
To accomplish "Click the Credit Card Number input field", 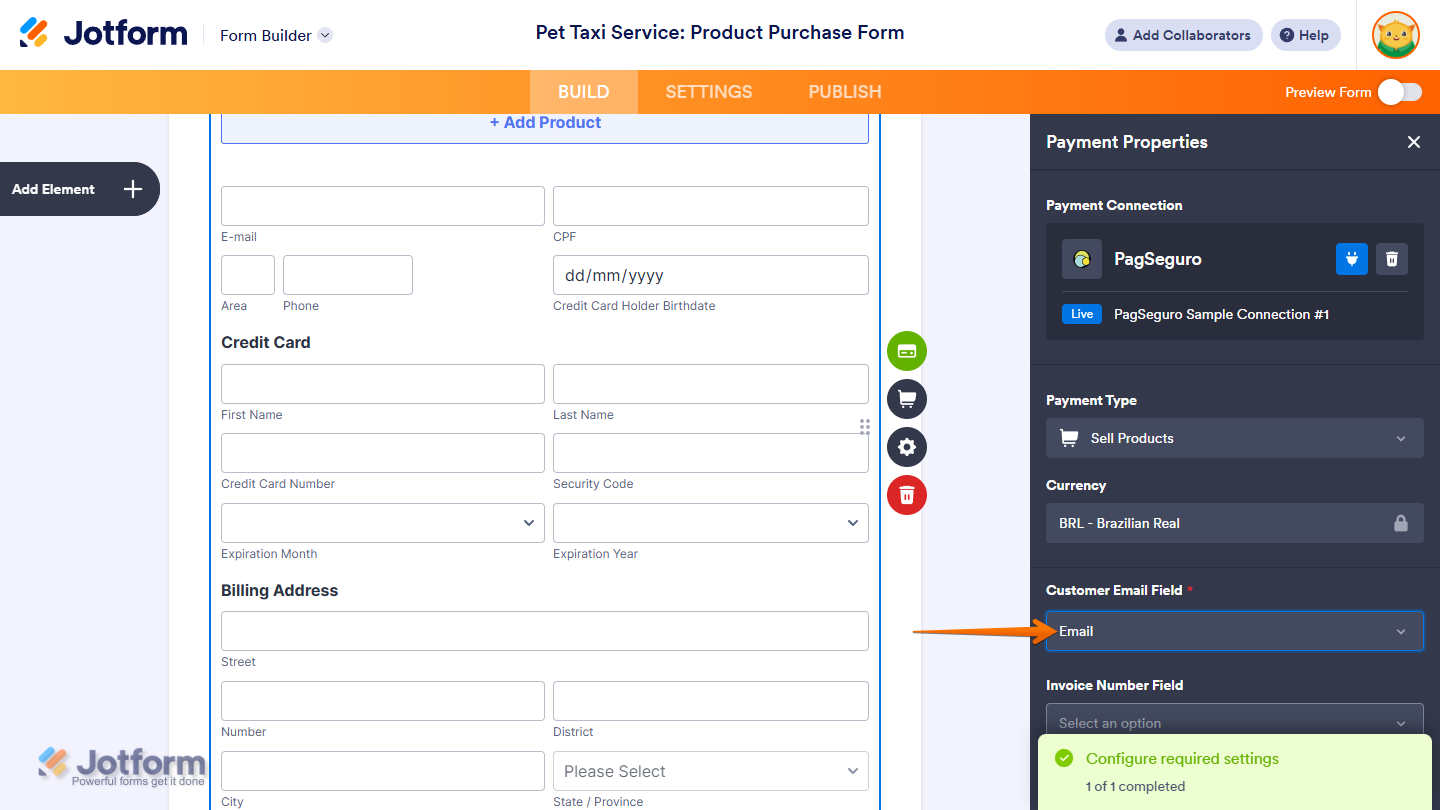I will coord(382,453).
